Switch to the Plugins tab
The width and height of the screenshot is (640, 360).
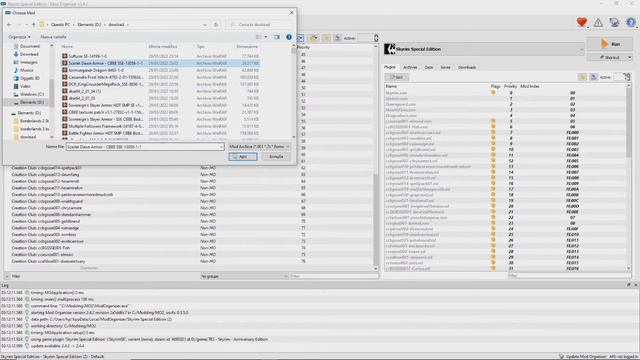pyautogui.click(x=390, y=67)
